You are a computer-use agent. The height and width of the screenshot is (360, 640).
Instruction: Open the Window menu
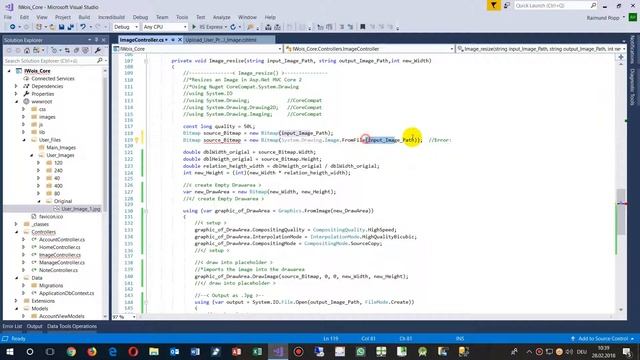click(x=247, y=17)
